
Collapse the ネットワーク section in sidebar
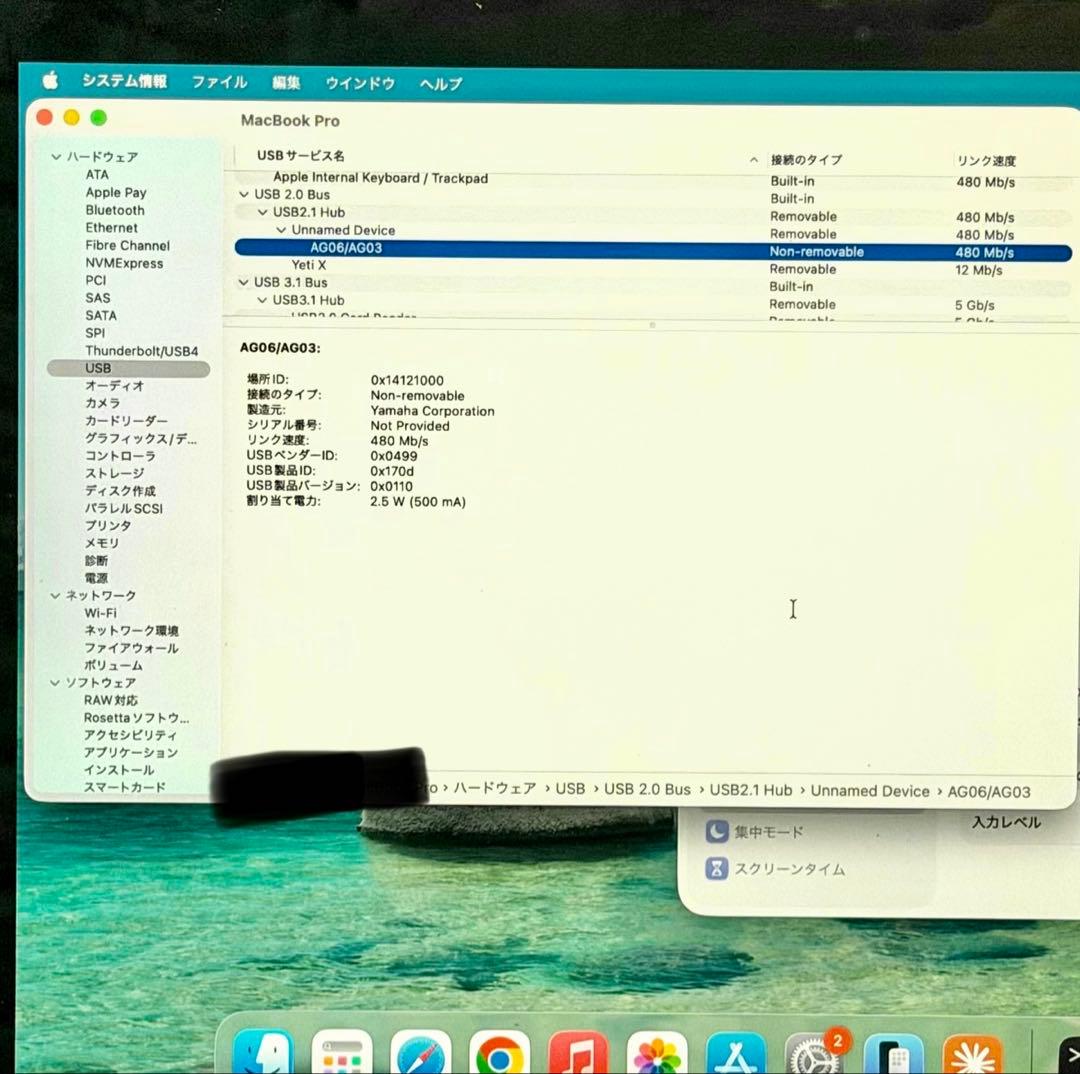click(x=56, y=595)
